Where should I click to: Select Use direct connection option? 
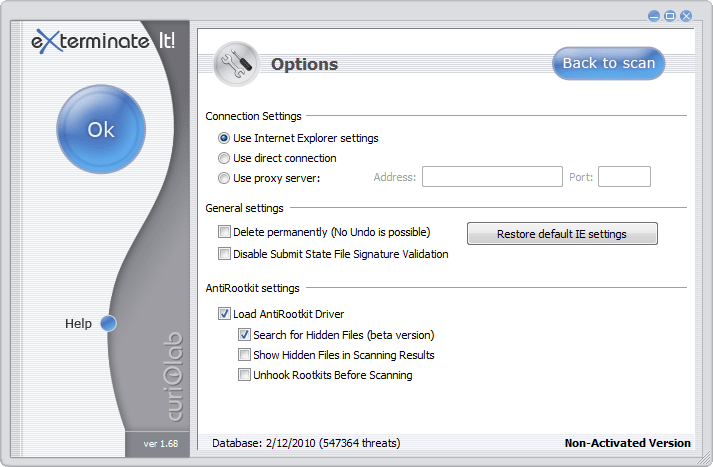224,158
